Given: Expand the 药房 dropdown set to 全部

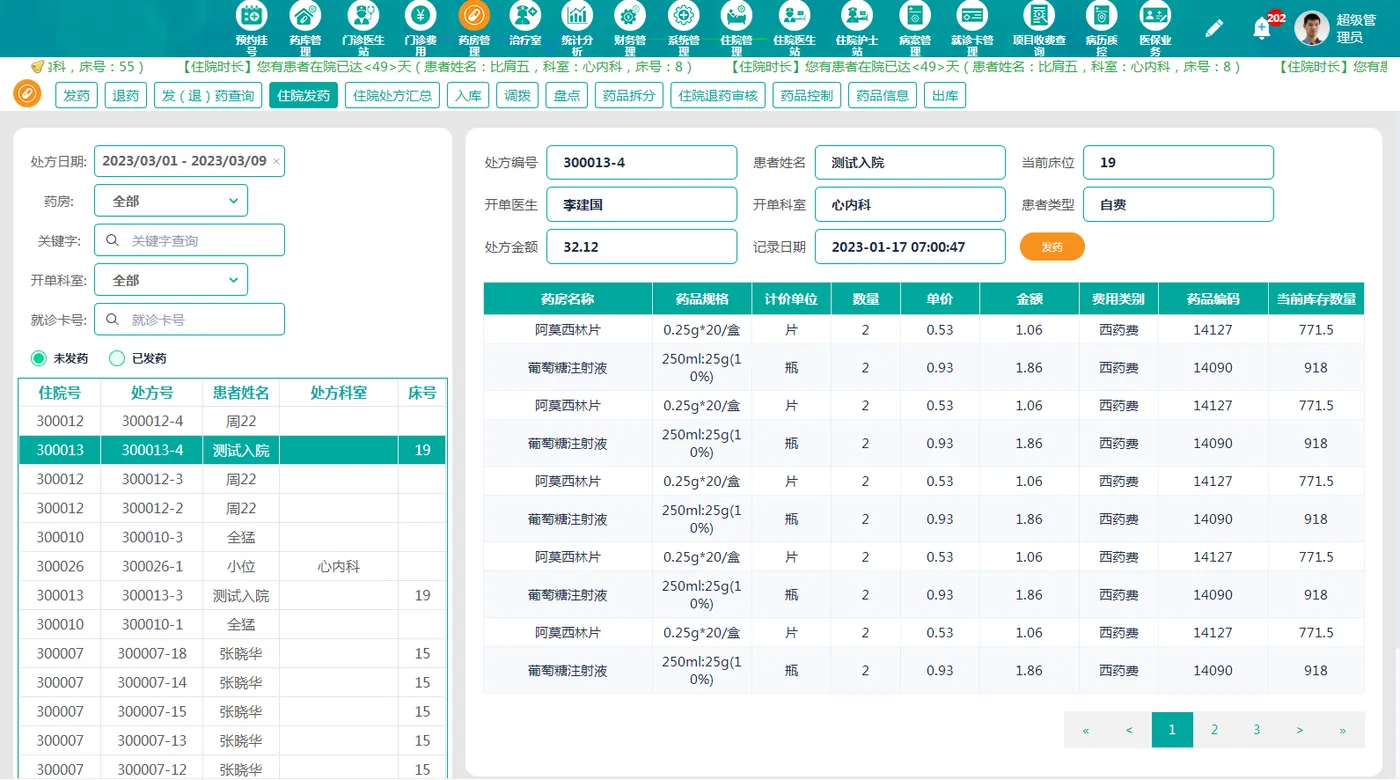Looking at the screenshot, I should [x=171, y=201].
